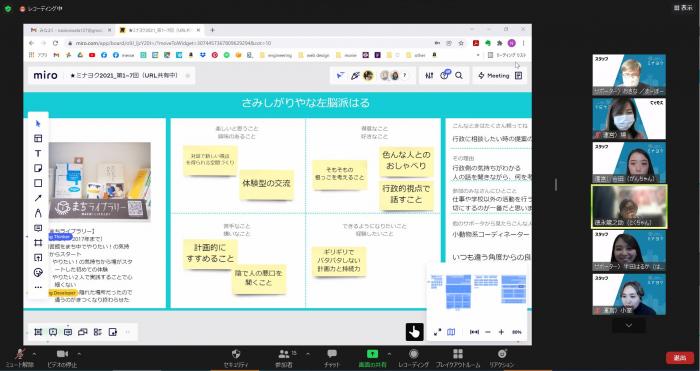Viewport: 700px width, 371px height.
Task: Select the sticky note tool
Action: point(38,168)
